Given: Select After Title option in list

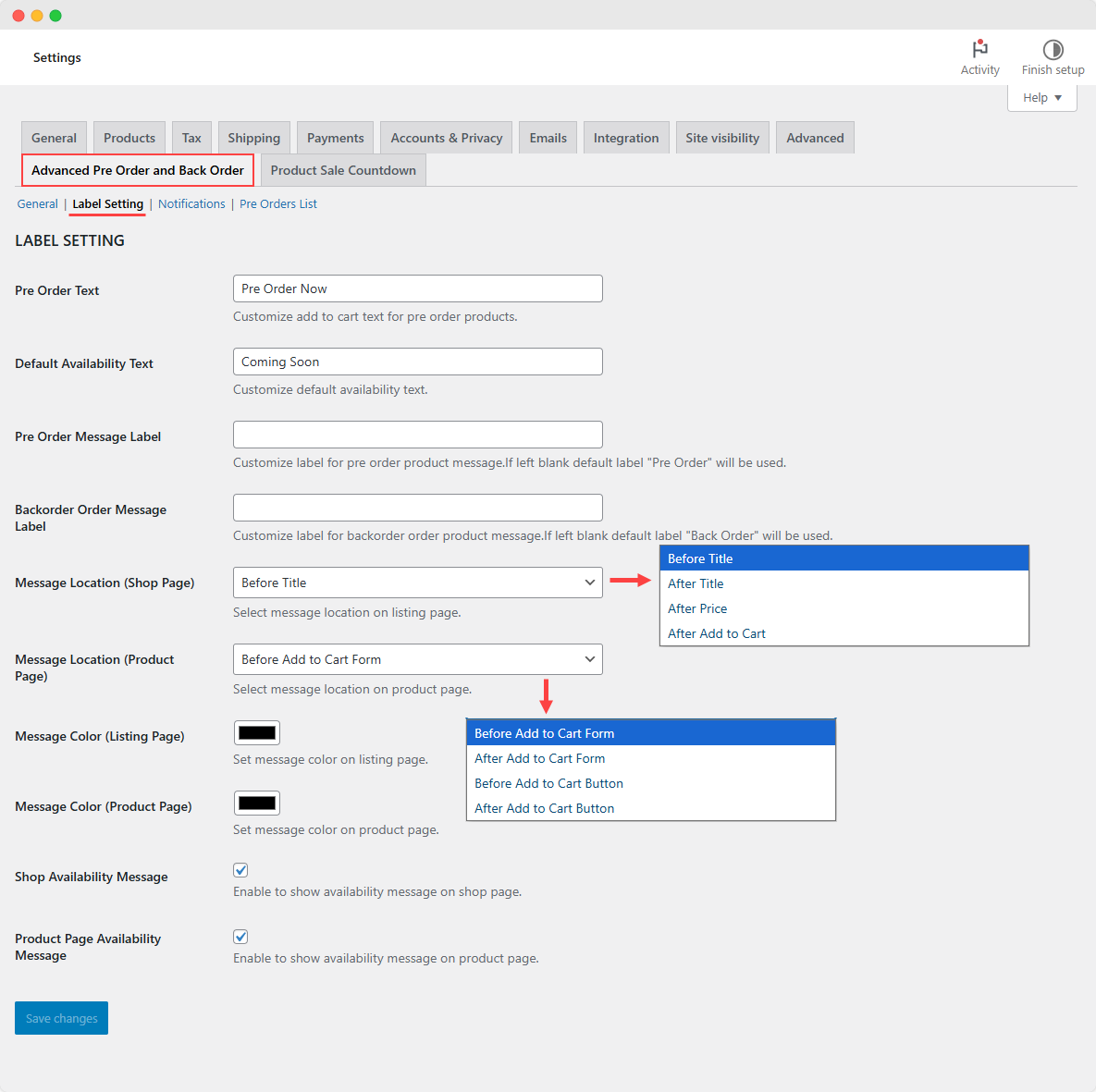Looking at the screenshot, I should pyautogui.click(x=696, y=583).
